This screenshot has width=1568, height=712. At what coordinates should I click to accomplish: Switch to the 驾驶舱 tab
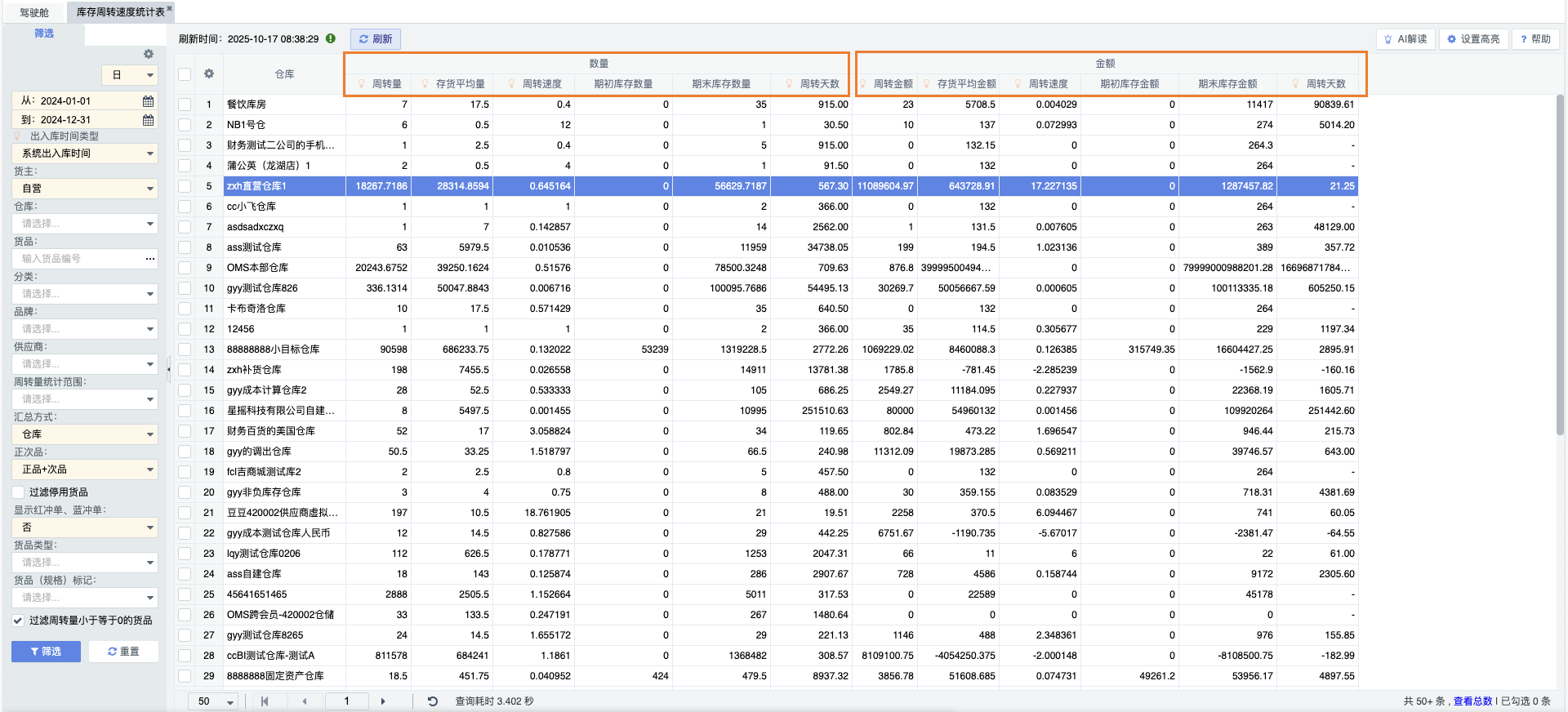(34, 12)
